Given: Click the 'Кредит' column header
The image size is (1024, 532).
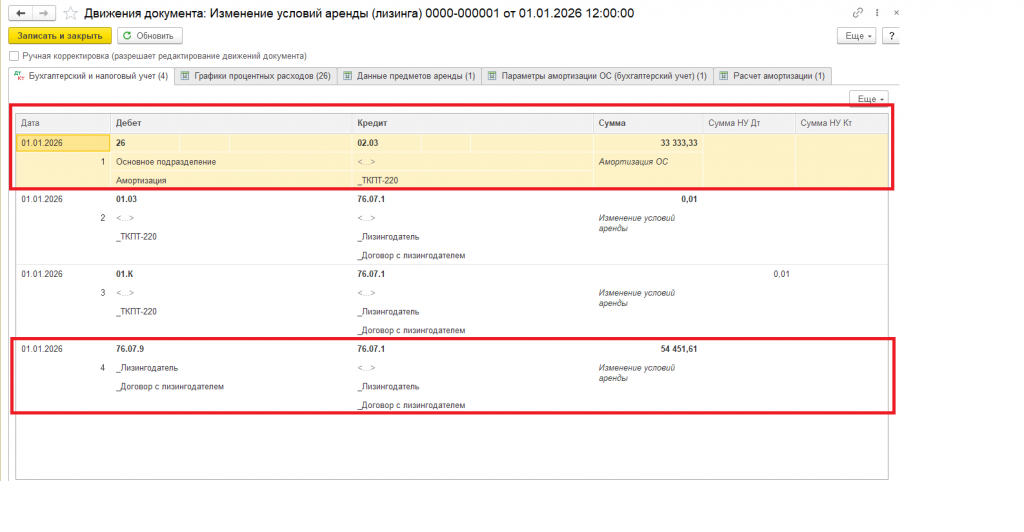Looking at the screenshot, I should click(473, 123).
